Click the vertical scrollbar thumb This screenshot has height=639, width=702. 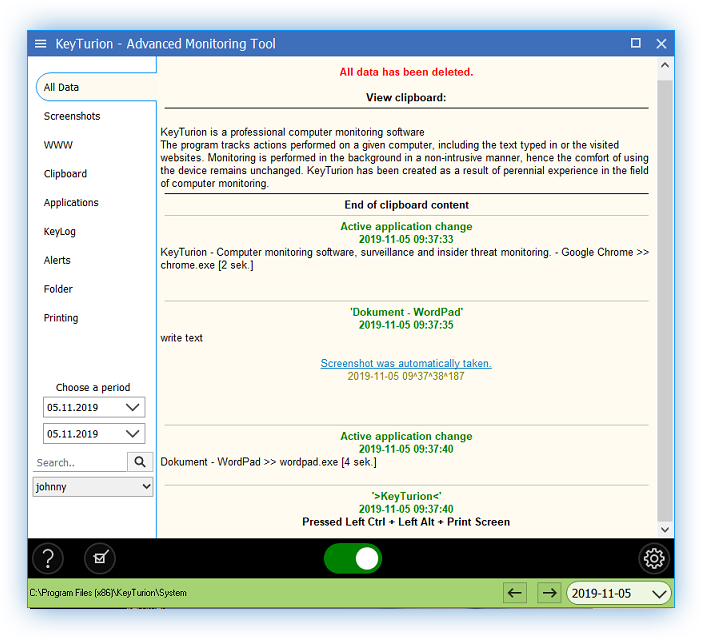tap(665, 301)
